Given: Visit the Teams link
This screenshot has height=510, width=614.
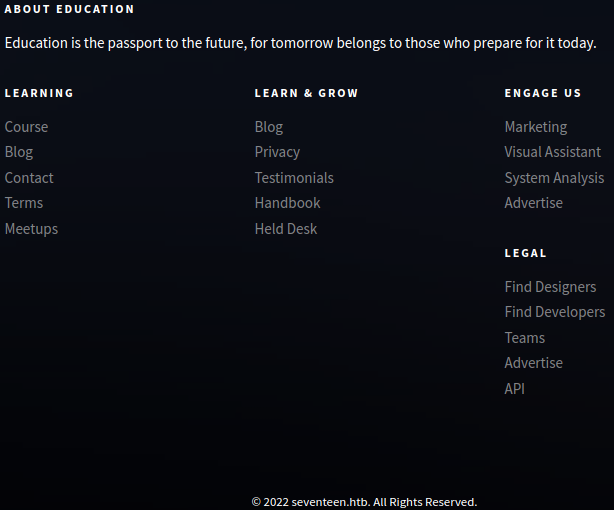Looking at the screenshot, I should [525, 338].
